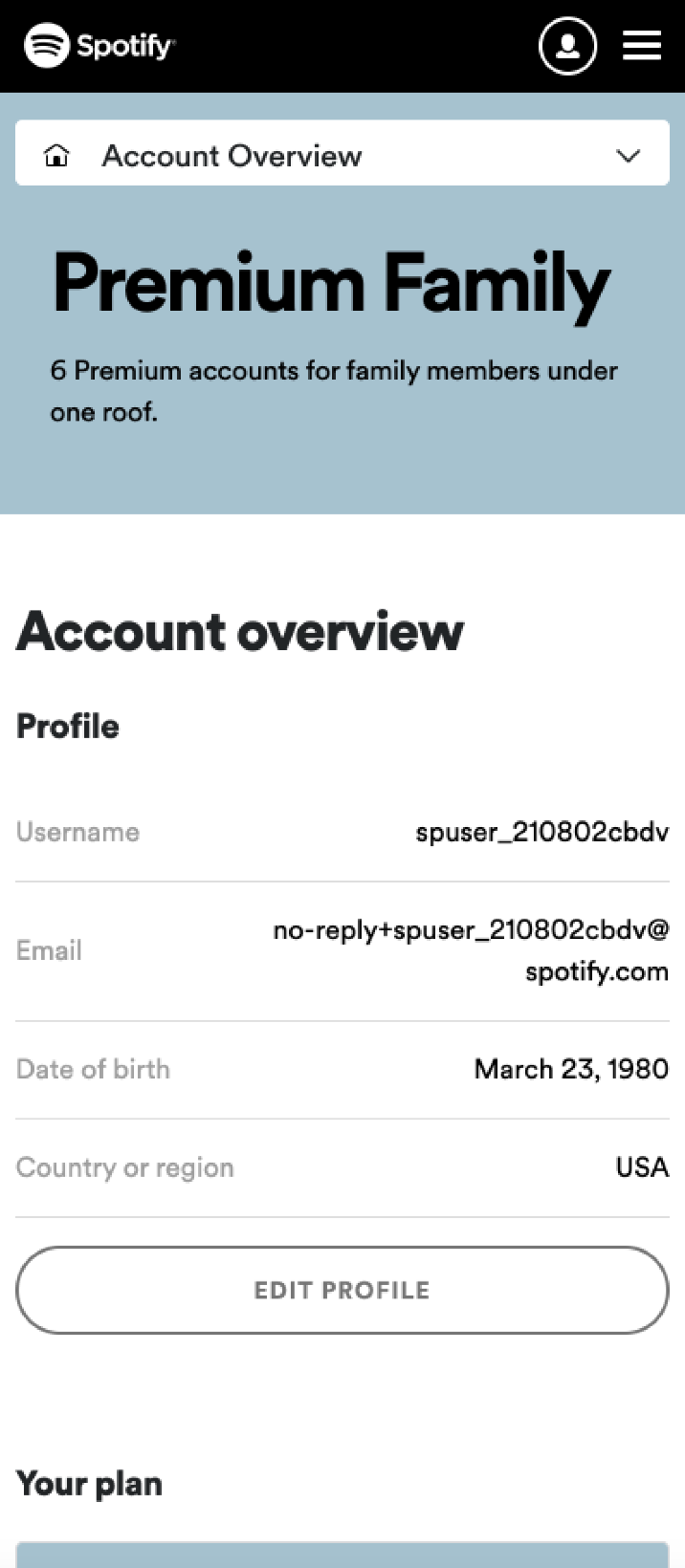
Task: Click the Email field label
Action: coord(49,950)
